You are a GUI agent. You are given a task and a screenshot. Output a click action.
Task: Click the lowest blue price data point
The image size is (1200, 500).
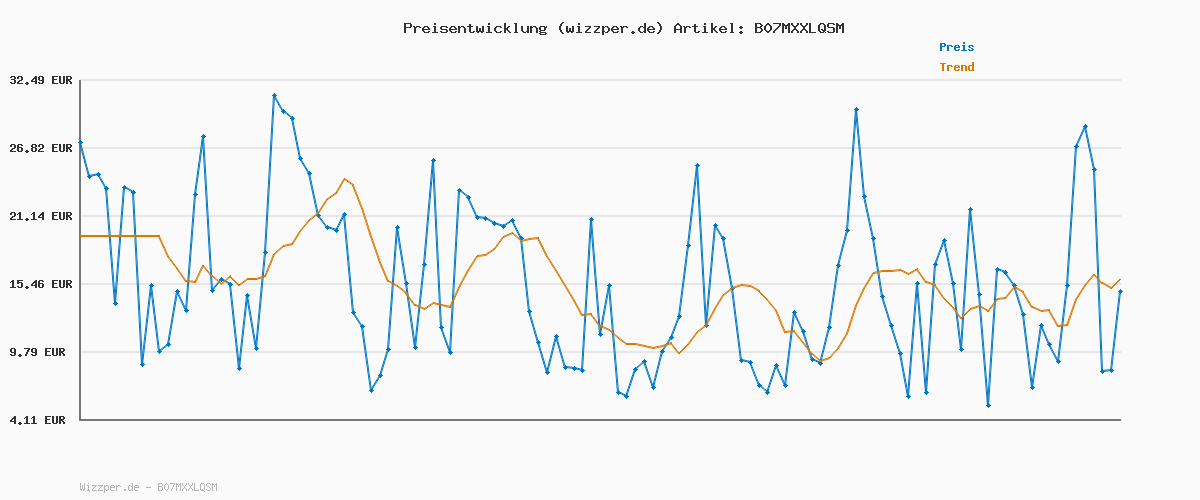click(988, 405)
